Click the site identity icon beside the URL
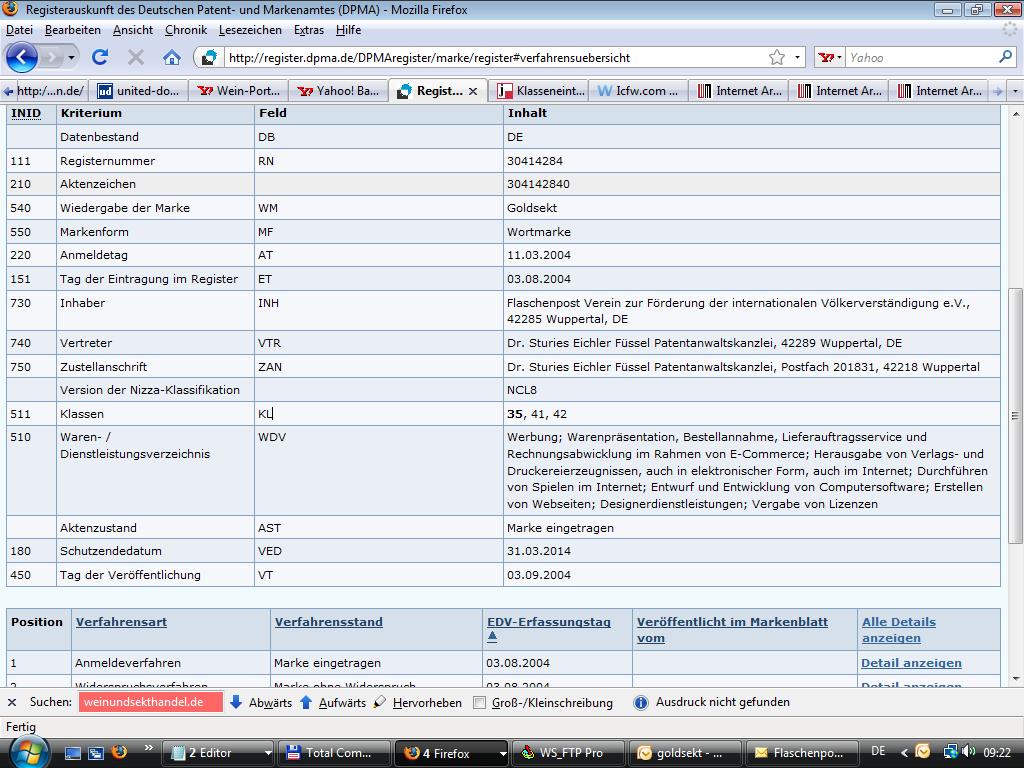The width and height of the screenshot is (1024, 768). point(209,57)
